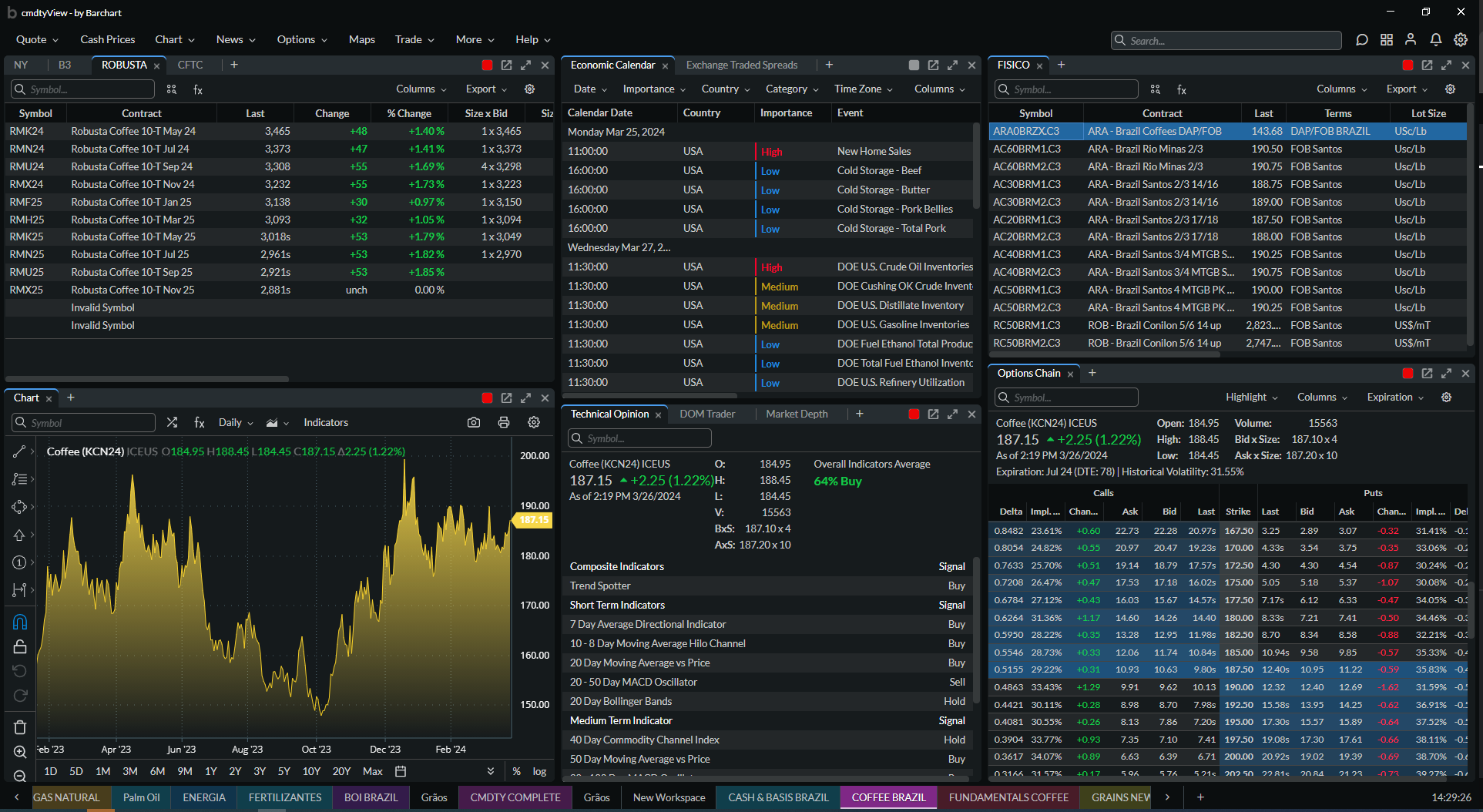
Task: Open the FUNDAMENTALS COFFEE workspace tab
Action: [1008, 797]
